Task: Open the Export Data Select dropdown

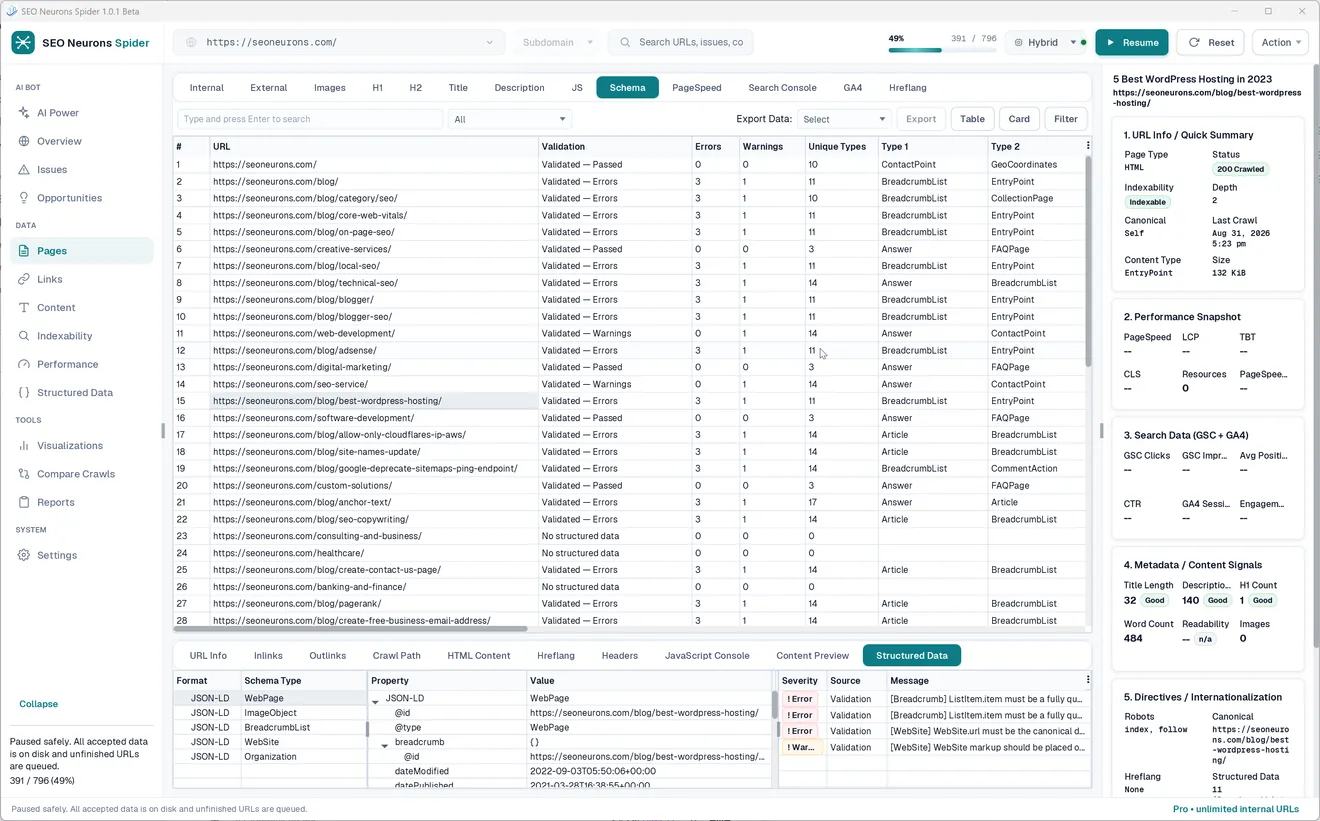Action: [x=845, y=119]
